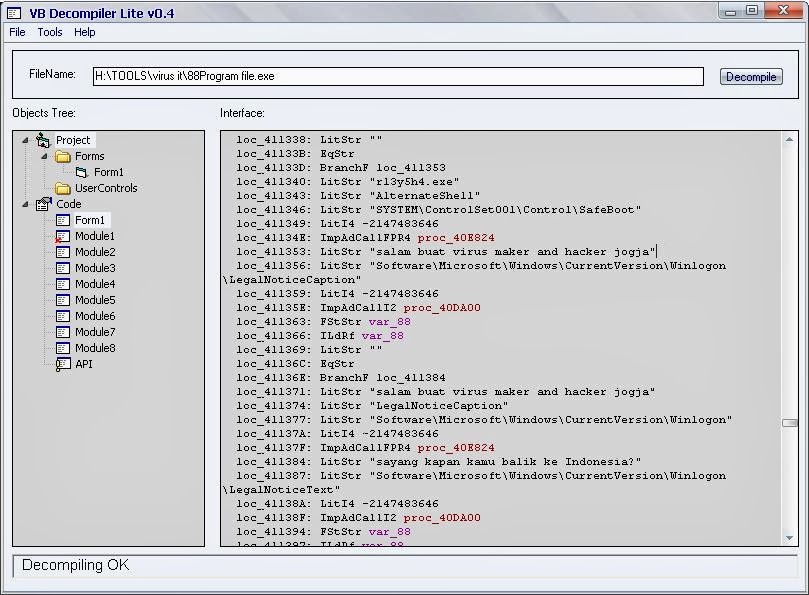
Task: Click the line loc_411340 "r13y5h4.exe"
Action: [x=348, y=182]
